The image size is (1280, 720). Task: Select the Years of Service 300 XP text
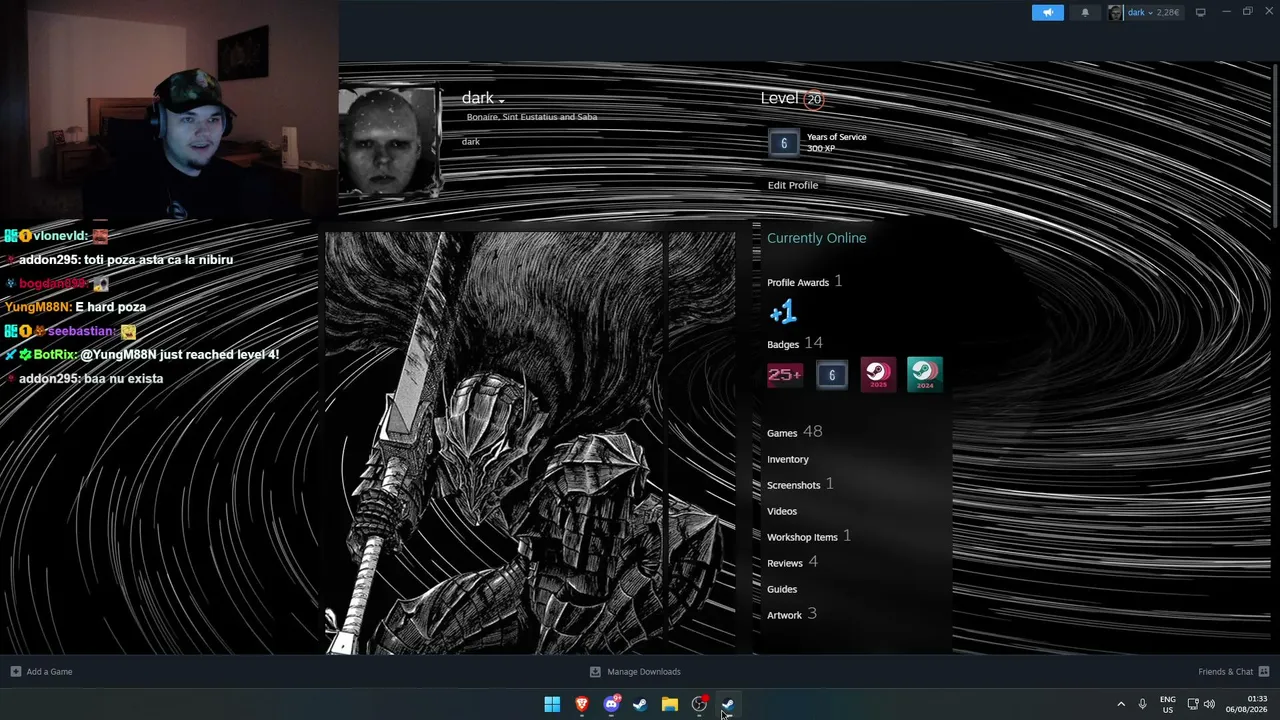836,143
